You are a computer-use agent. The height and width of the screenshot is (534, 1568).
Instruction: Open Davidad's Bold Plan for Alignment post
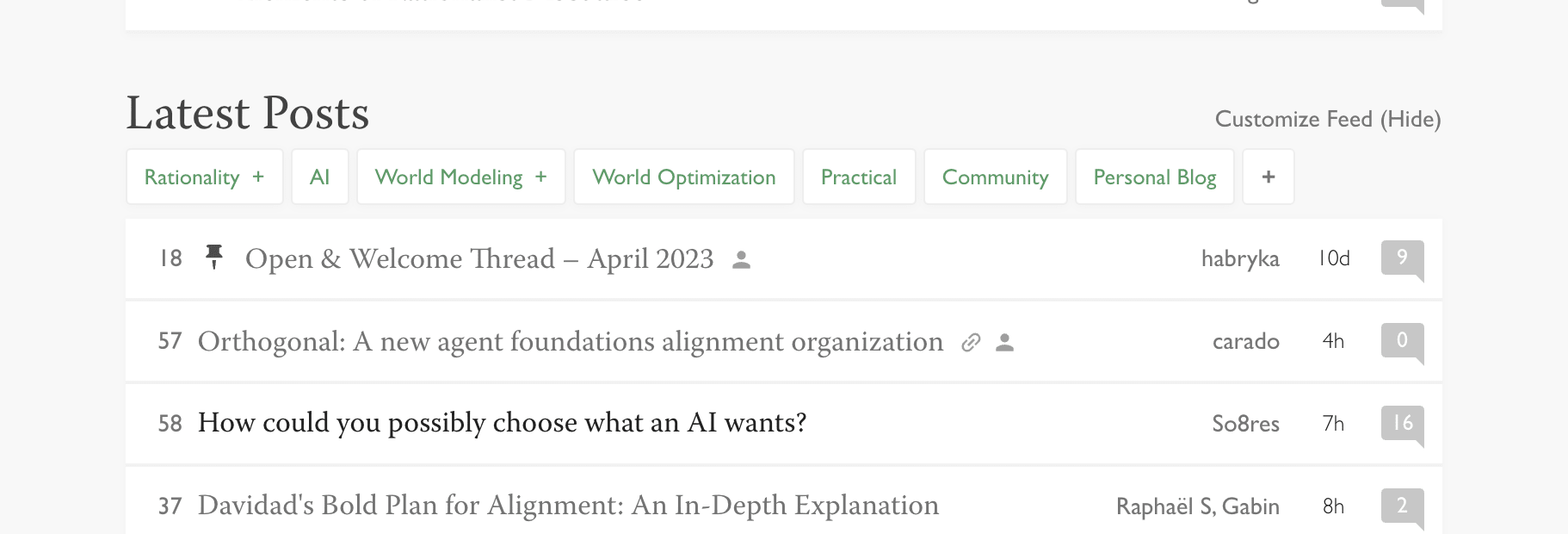(568, 506)
